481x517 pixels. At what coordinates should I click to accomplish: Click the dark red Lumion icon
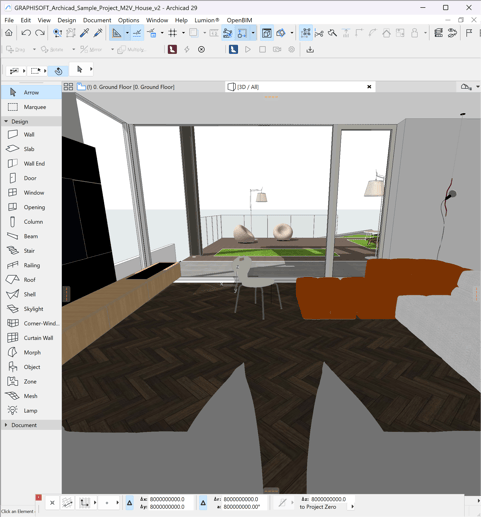tap(172, 49)
